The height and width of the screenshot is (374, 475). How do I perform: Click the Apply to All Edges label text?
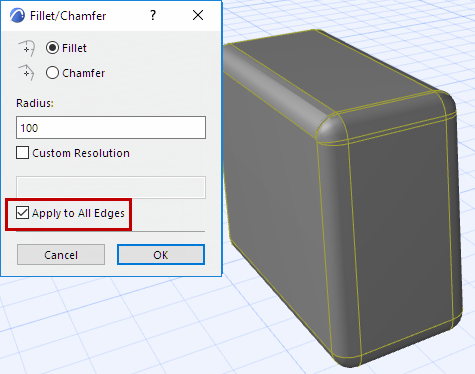[78, 213]
